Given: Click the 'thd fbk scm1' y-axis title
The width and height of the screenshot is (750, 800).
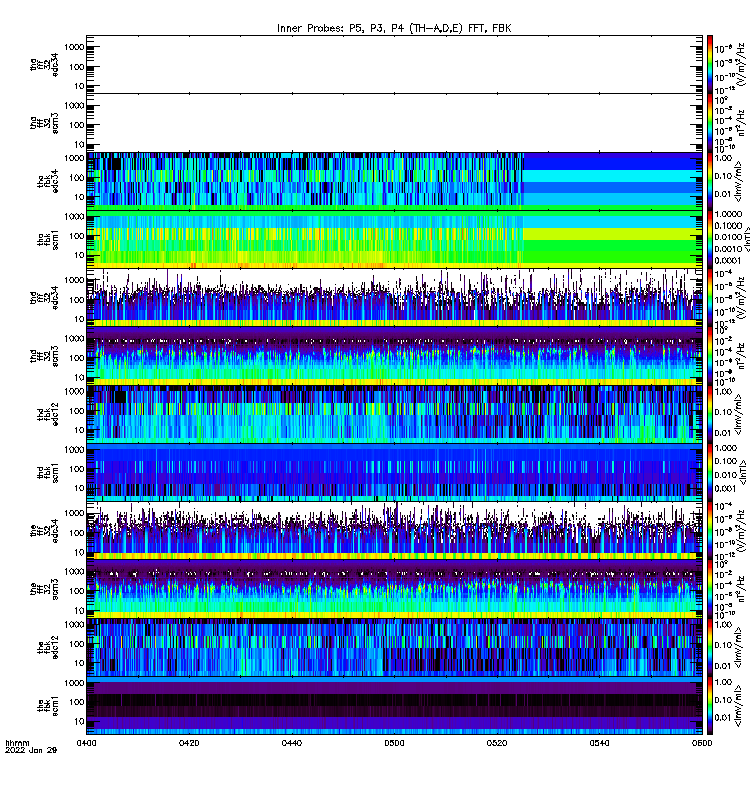Looking at the screenshot, I should coord(48,472).
